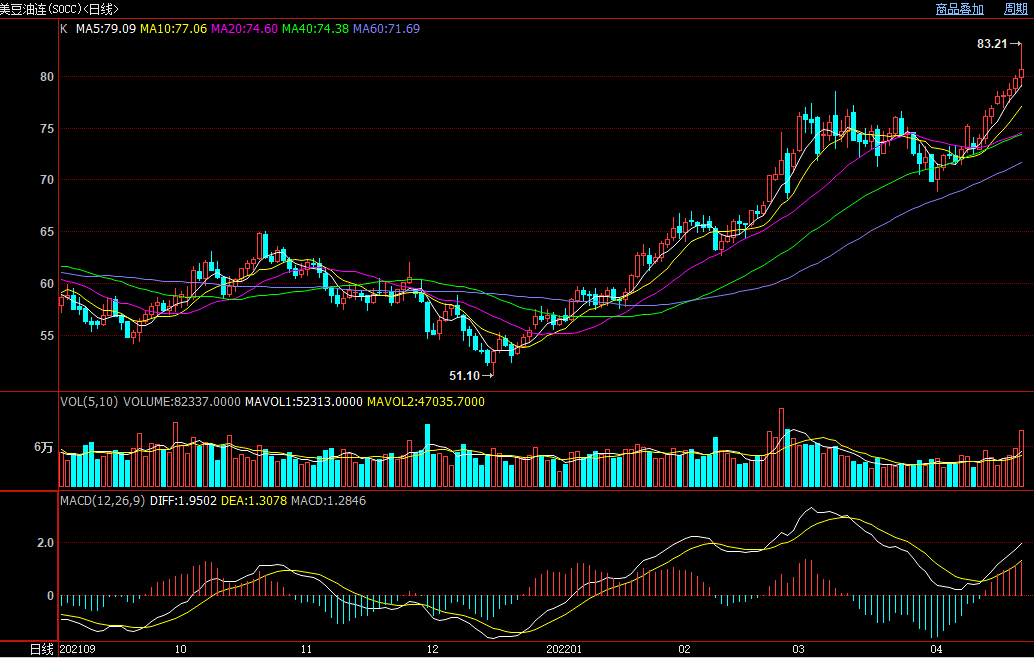Select the K indicator label
Screen dimensions: 1034x658
(x=64, y=29)
